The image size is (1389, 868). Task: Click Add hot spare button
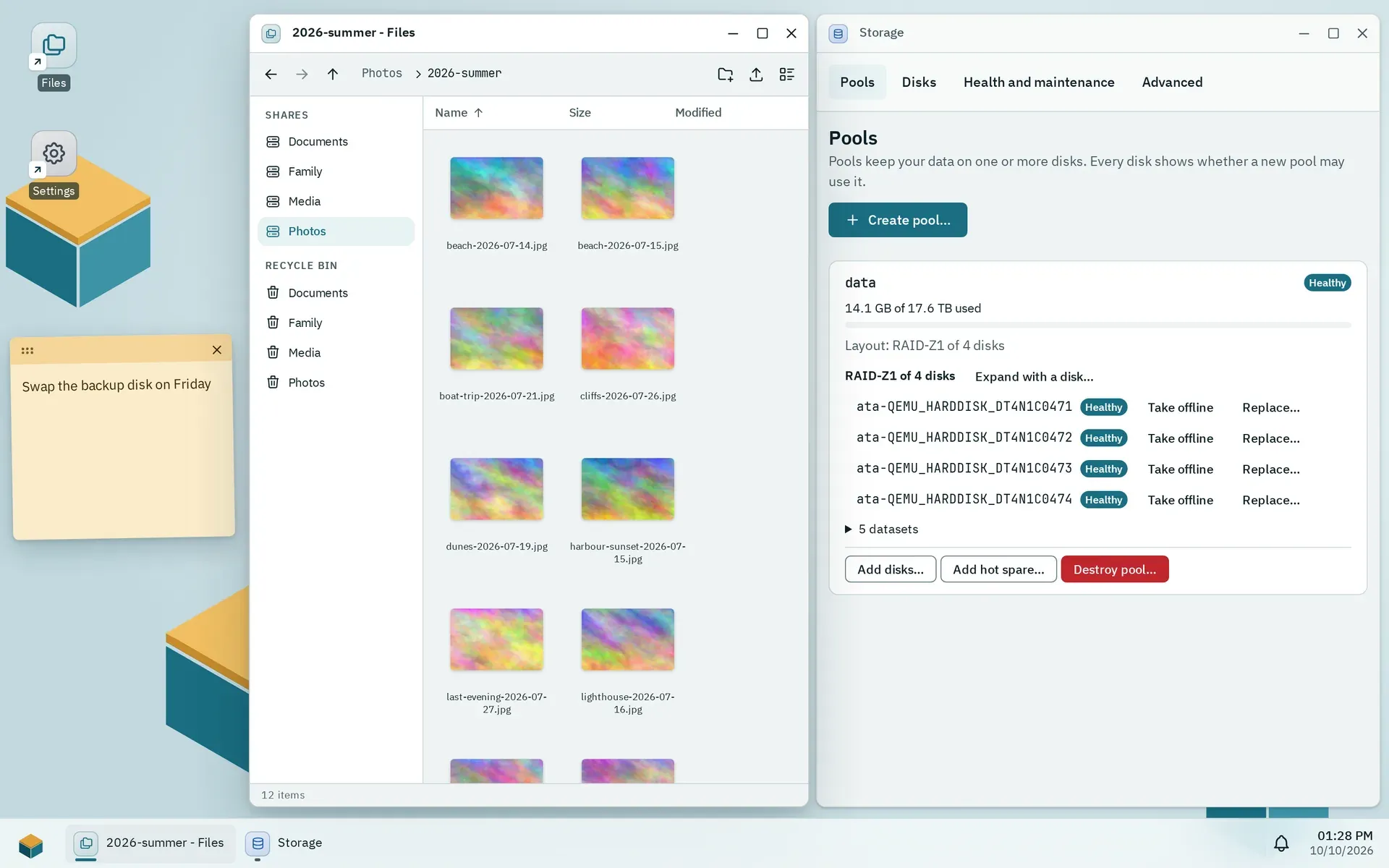(998, 569)
